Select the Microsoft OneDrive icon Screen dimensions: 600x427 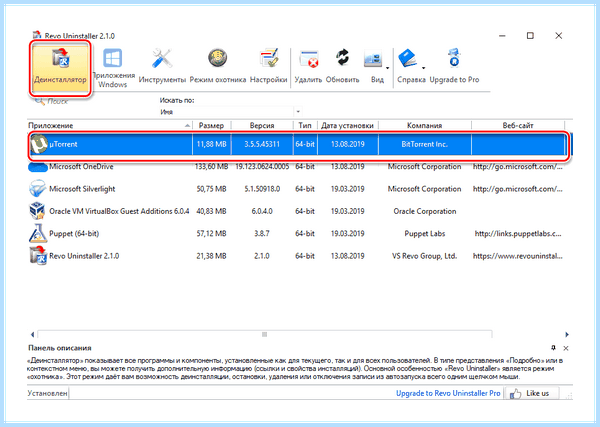pos(38,167)
